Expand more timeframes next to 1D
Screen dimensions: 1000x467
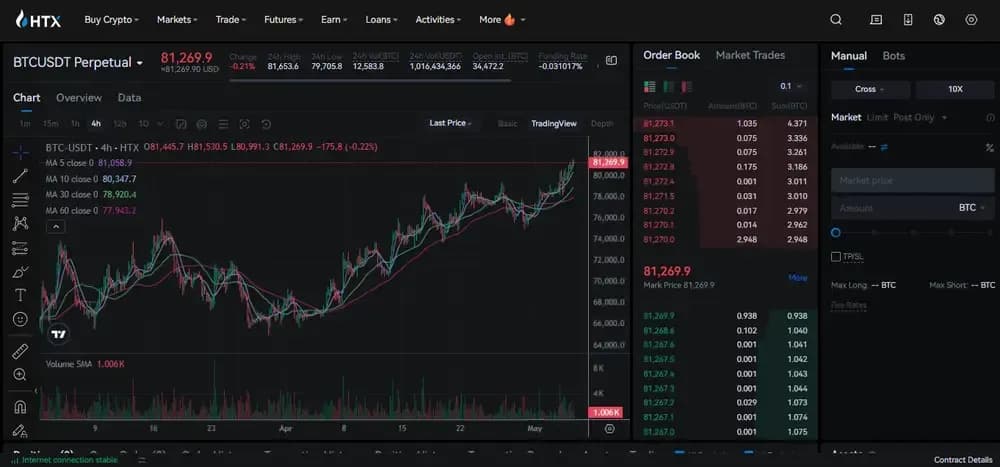tap(159, 124)
